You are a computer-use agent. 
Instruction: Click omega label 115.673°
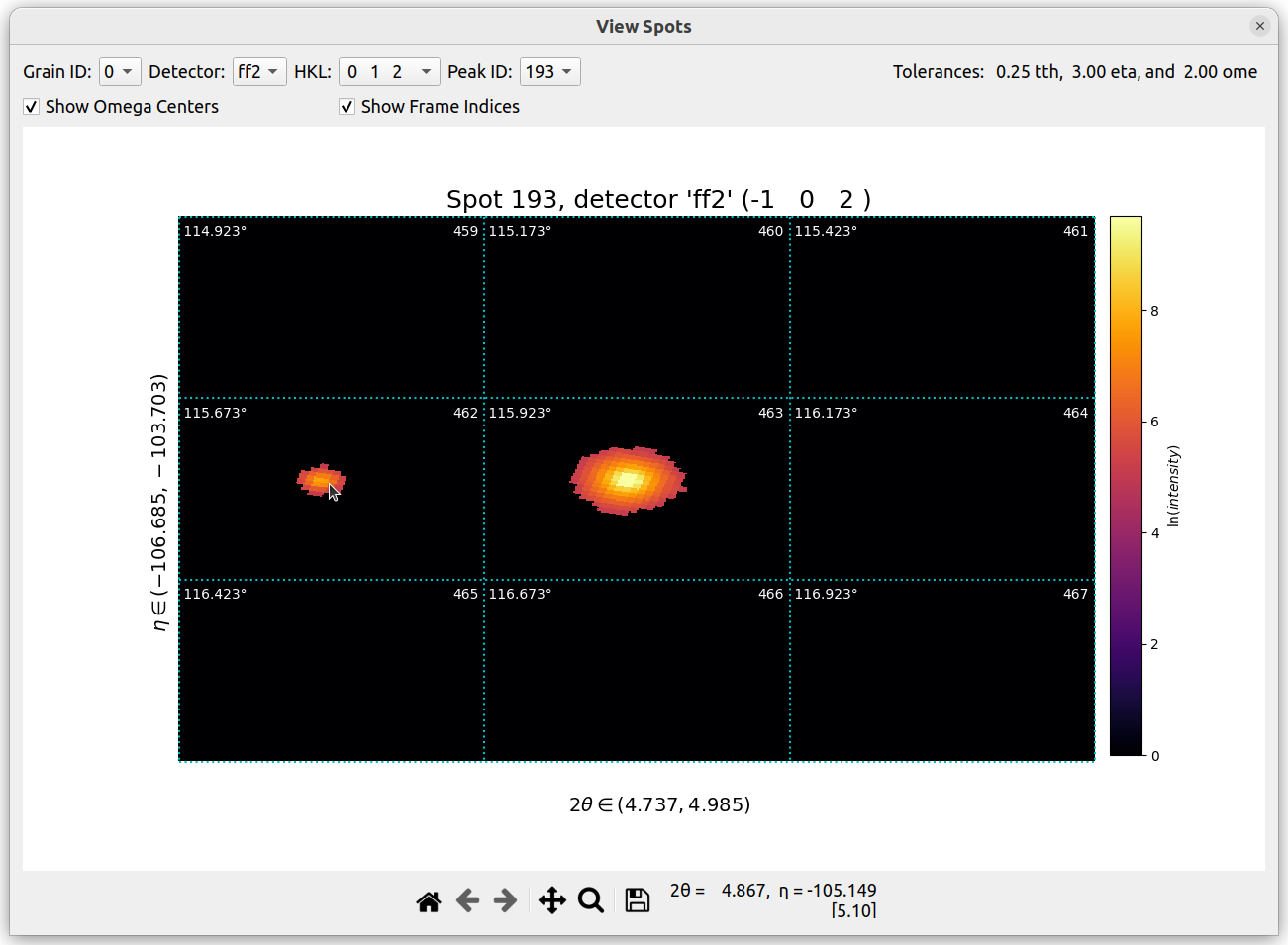click(215, 413)
